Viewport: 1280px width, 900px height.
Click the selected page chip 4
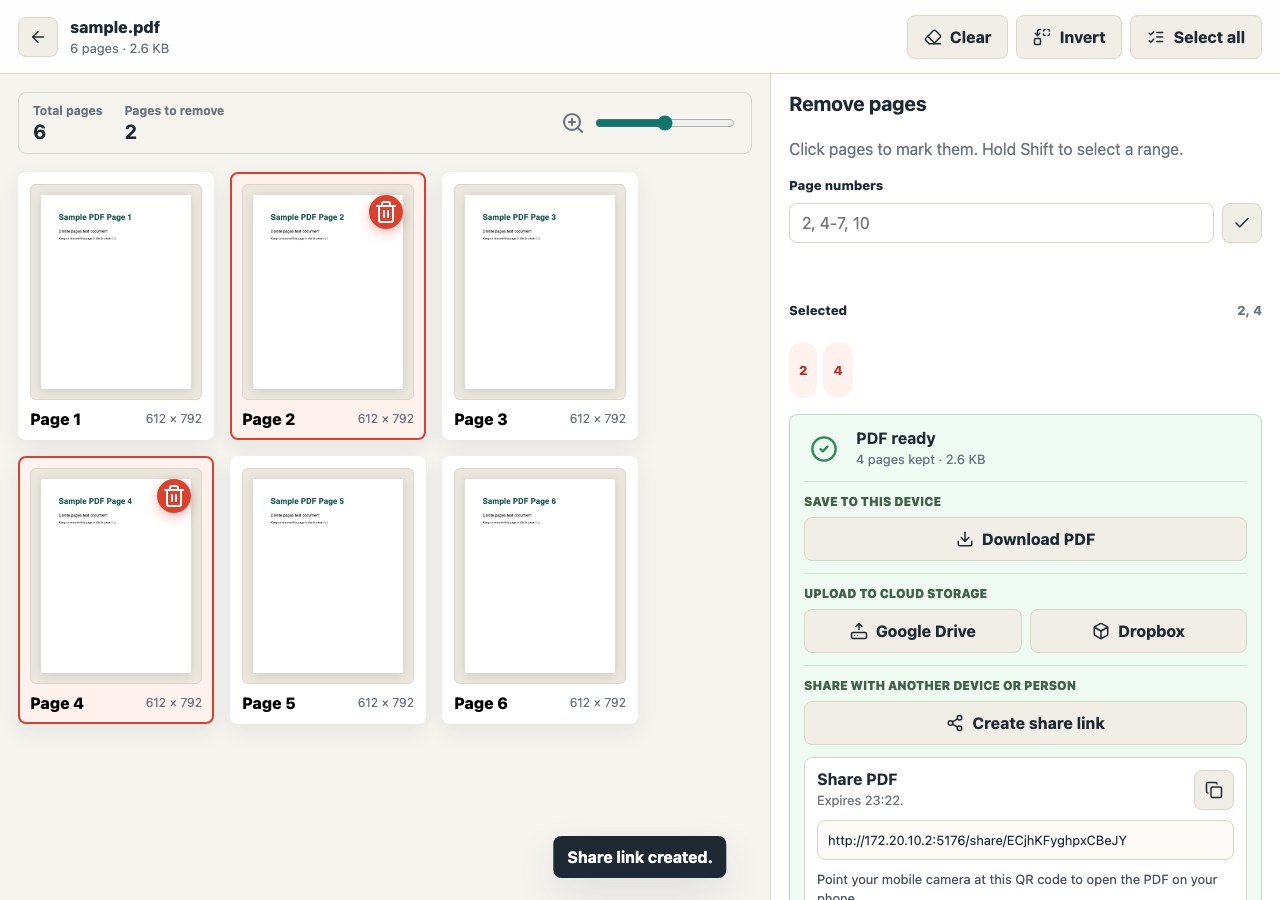click(x=838, y=370)
